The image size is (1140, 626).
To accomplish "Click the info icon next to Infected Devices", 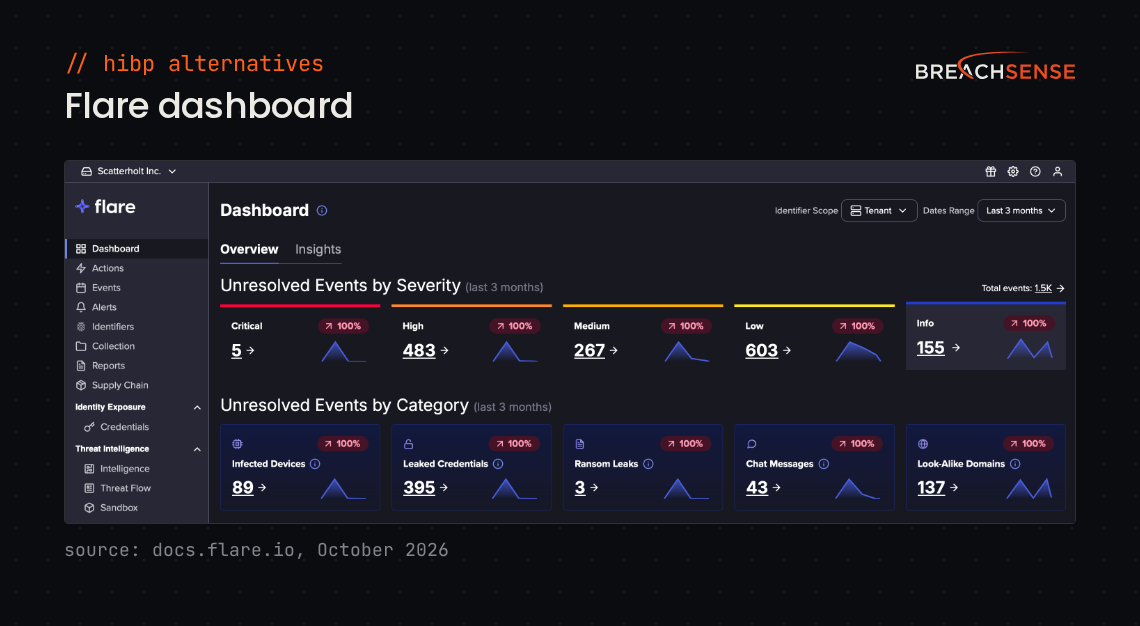I will pos(315,464).
